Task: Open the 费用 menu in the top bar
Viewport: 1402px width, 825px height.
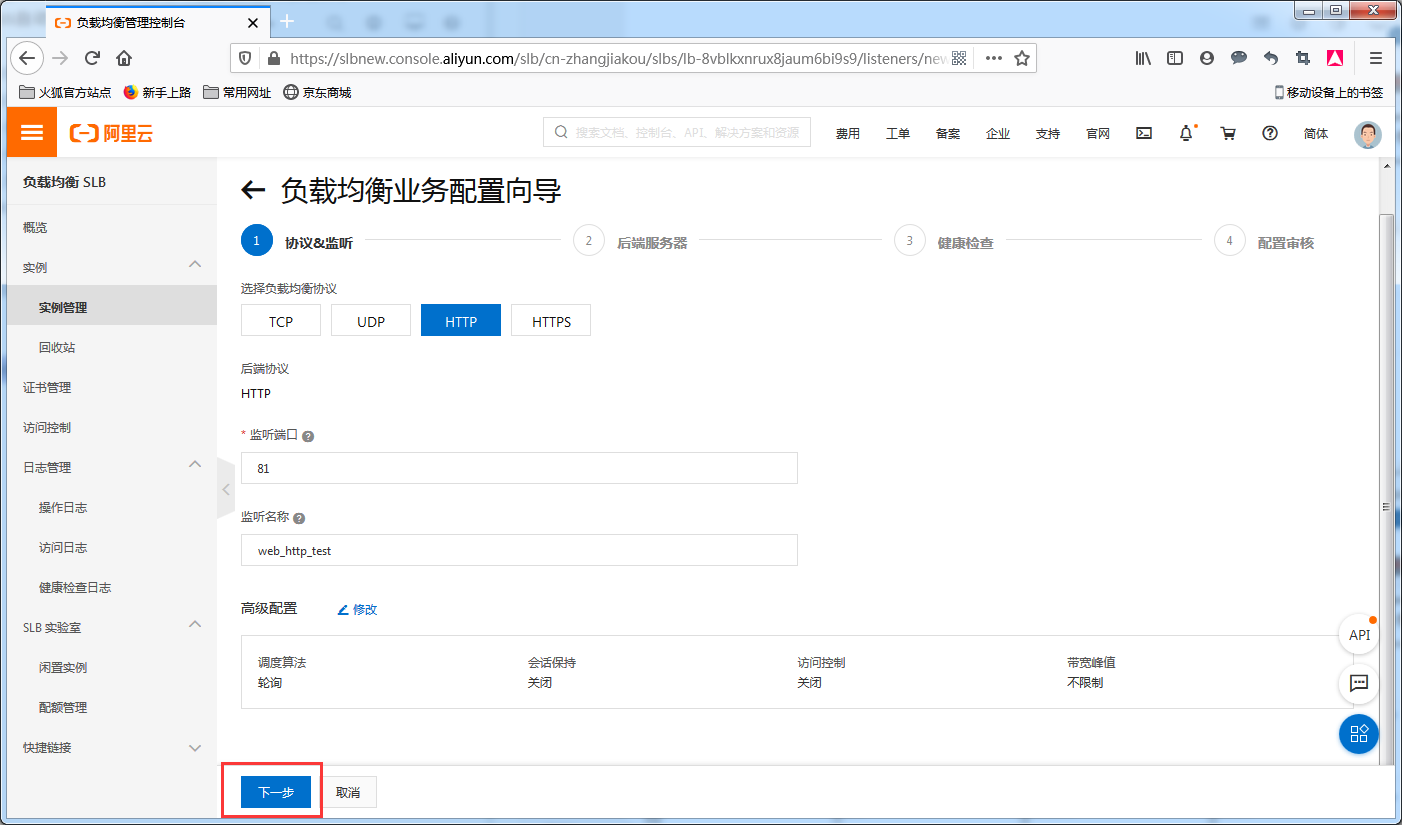Action: pos(848,132)
